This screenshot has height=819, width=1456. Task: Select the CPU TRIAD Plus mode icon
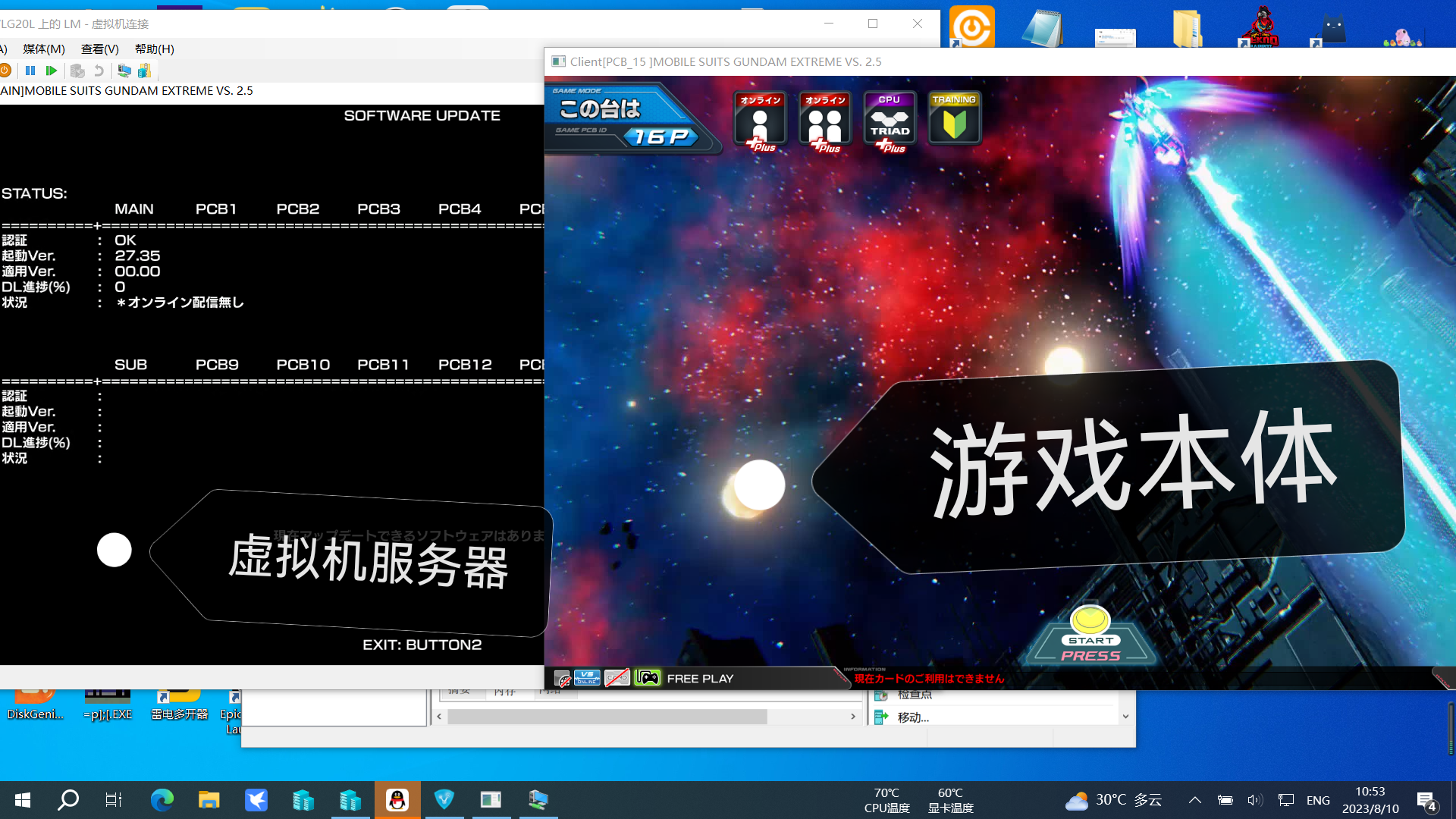click(x=890, y=121)
